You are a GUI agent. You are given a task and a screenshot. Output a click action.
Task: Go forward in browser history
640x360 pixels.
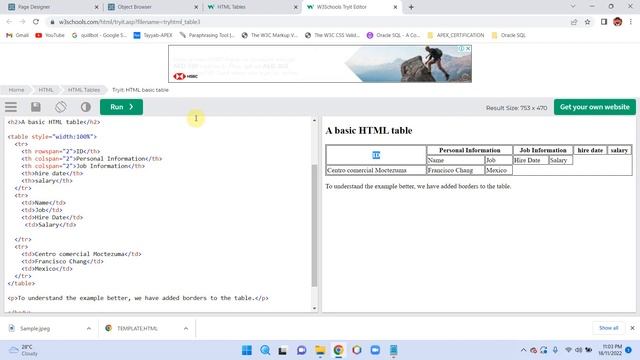pos(22,22)
